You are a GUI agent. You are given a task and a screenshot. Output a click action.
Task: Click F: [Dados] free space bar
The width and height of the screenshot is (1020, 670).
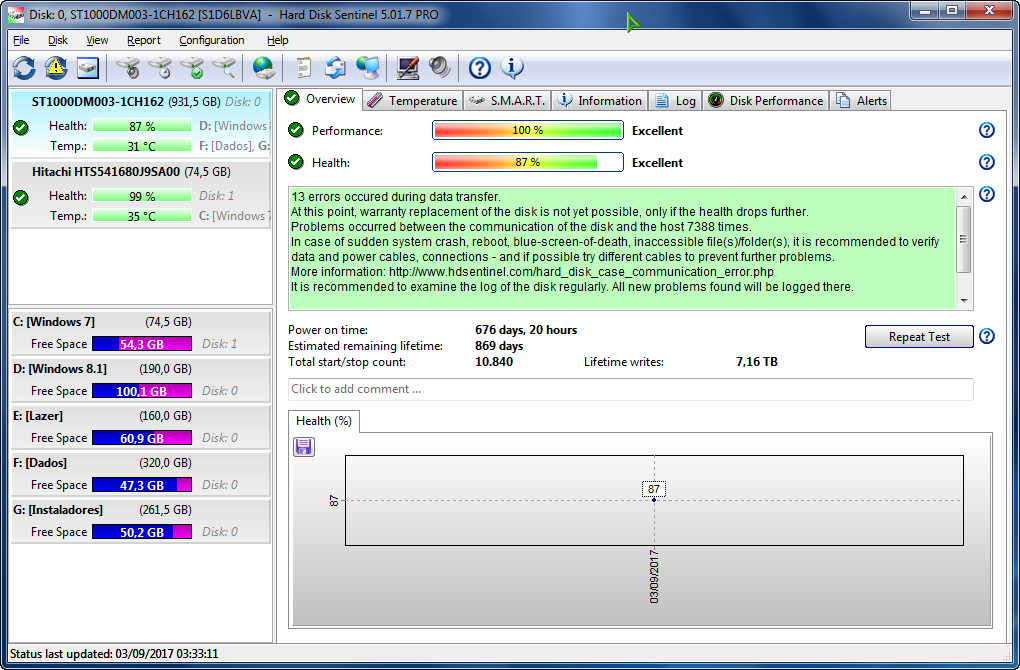pyautogui.click(x=142, y=485)
